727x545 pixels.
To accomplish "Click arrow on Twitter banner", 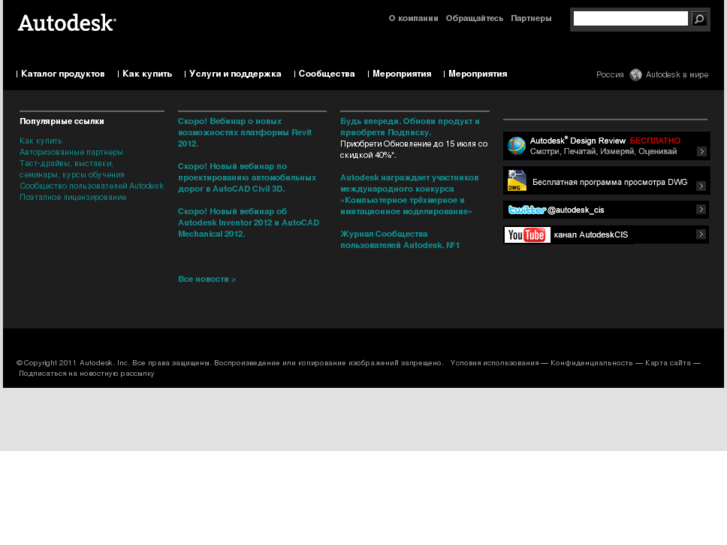I will point(701,209).
